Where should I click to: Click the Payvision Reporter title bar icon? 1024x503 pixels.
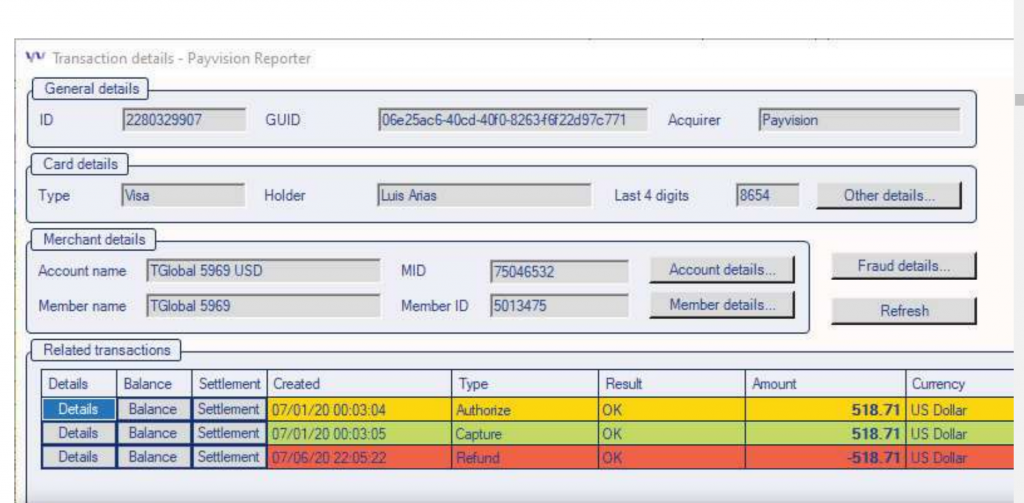point(34,58)
